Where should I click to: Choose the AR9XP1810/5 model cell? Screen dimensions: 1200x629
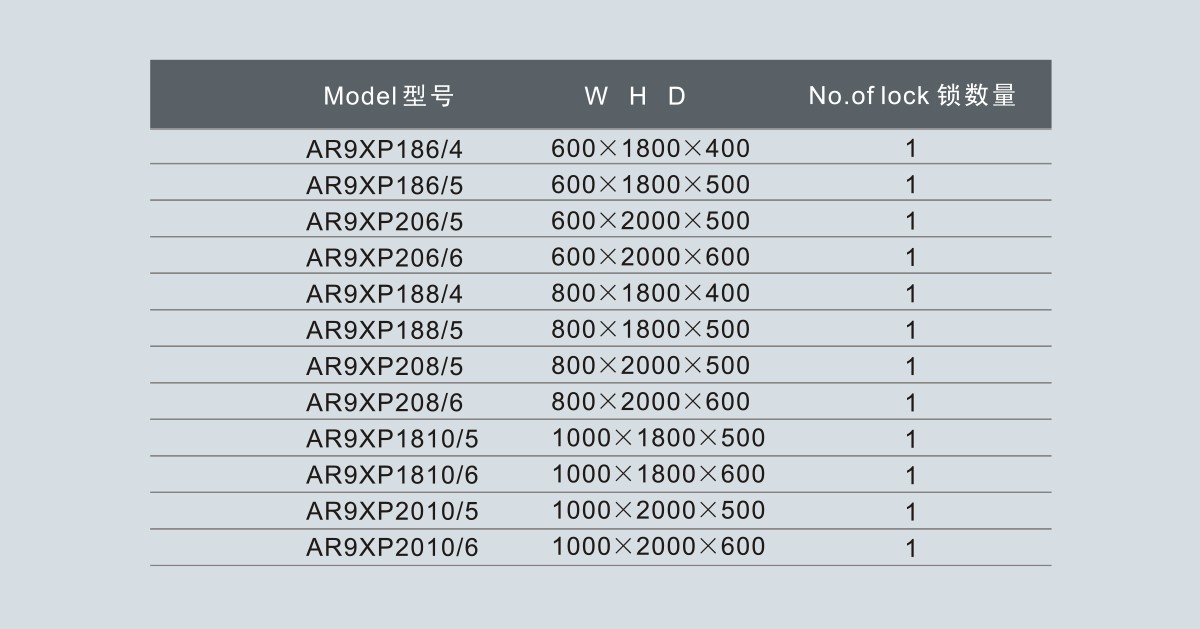click(x=392, y=439)
